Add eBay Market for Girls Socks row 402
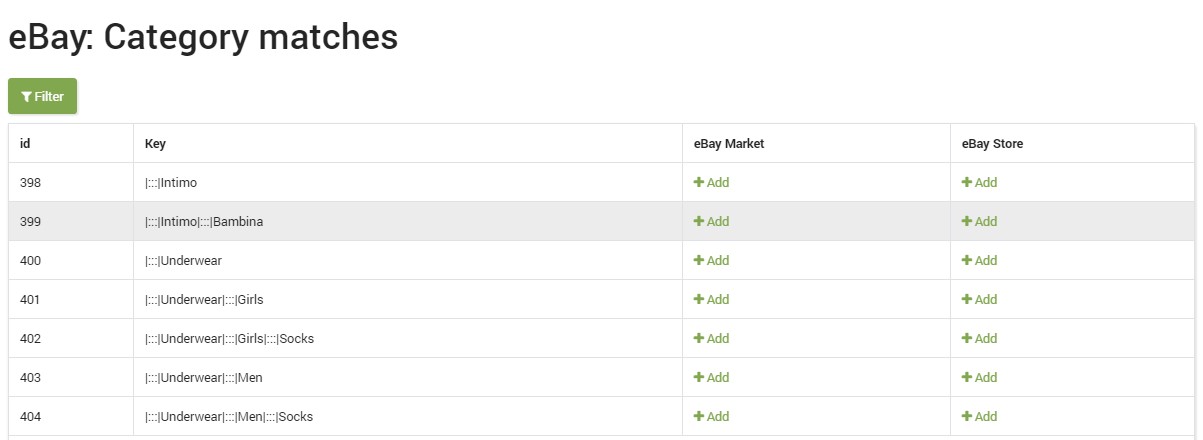The image size is (1203, 440). tap(711, 339)
